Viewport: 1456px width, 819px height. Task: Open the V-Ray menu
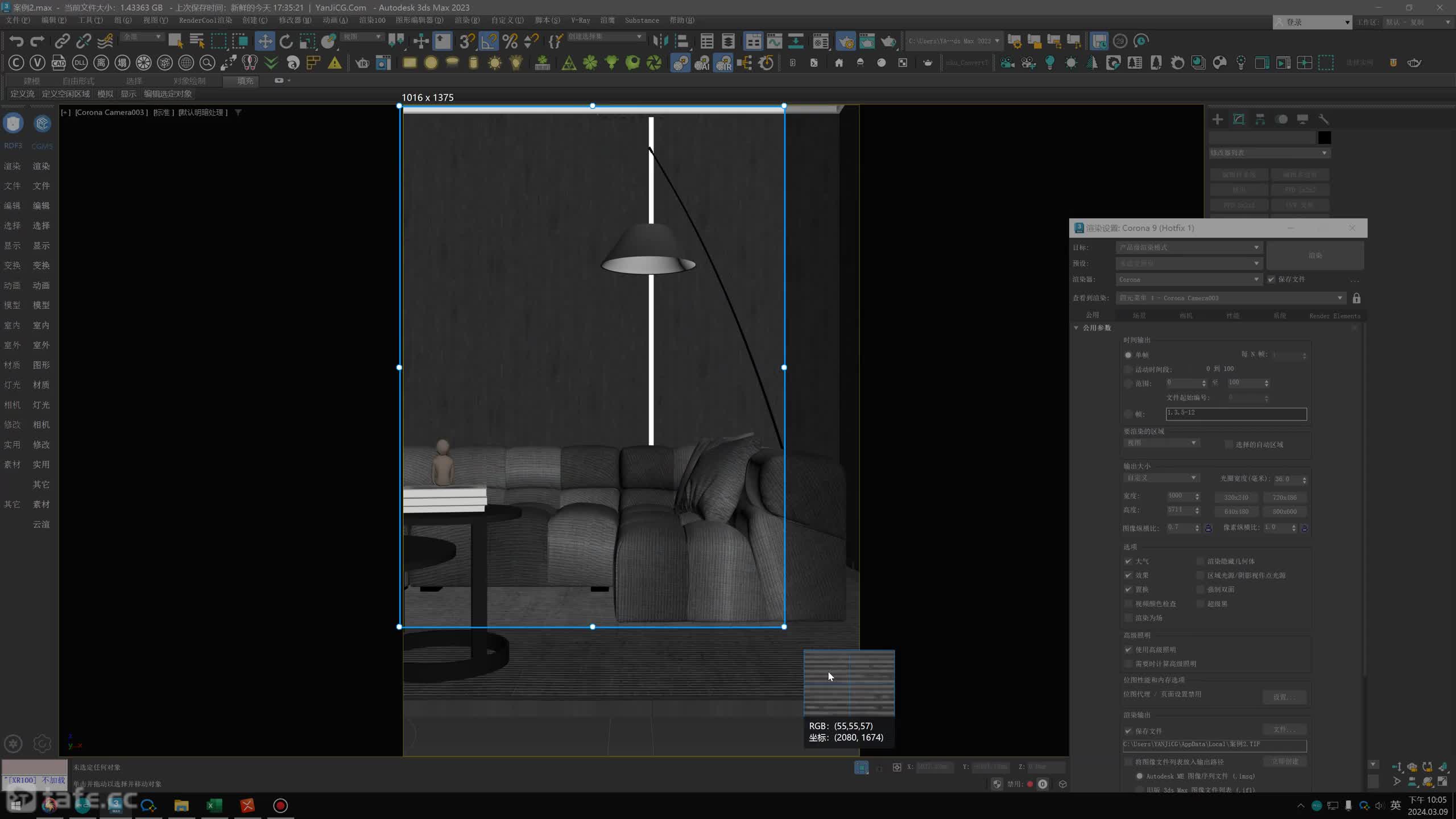580,20
